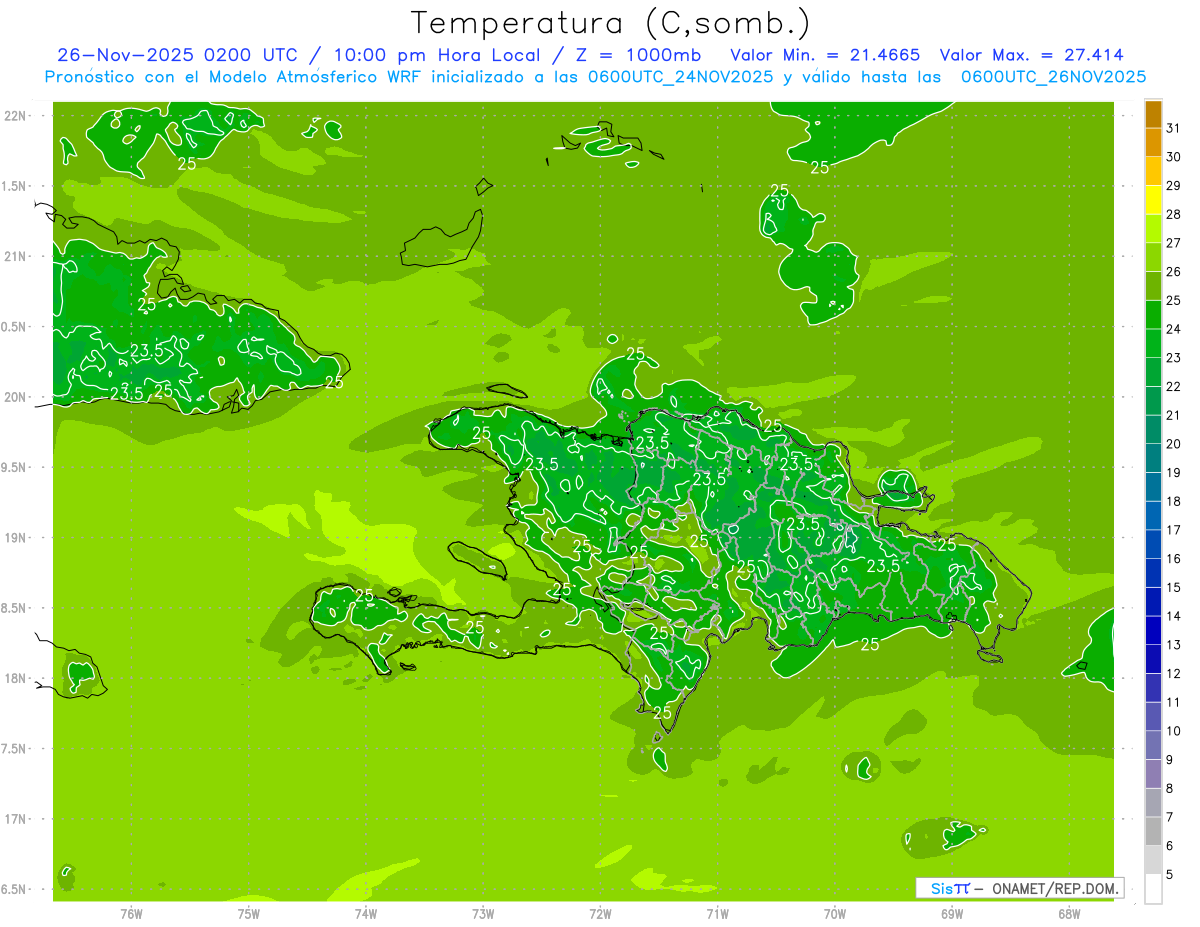Click the "18N" latitude label
The image size is (1200, 927).
pos(16,678)
